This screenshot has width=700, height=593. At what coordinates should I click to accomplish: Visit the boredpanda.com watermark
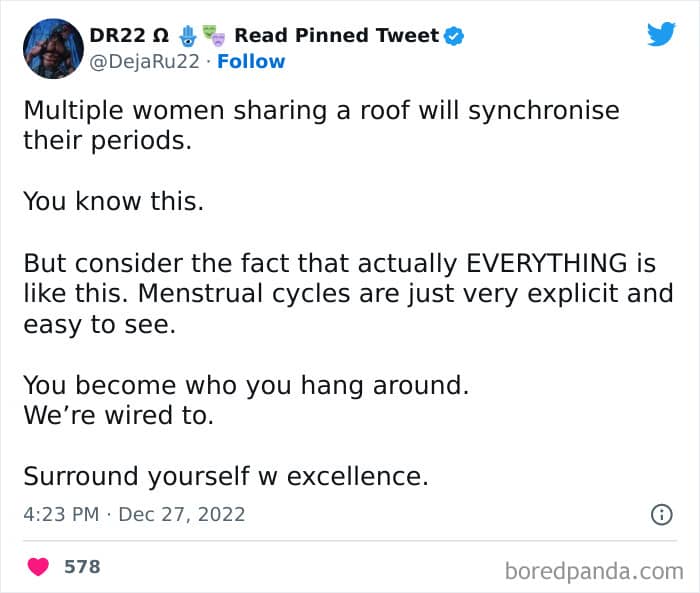[593, 571]
